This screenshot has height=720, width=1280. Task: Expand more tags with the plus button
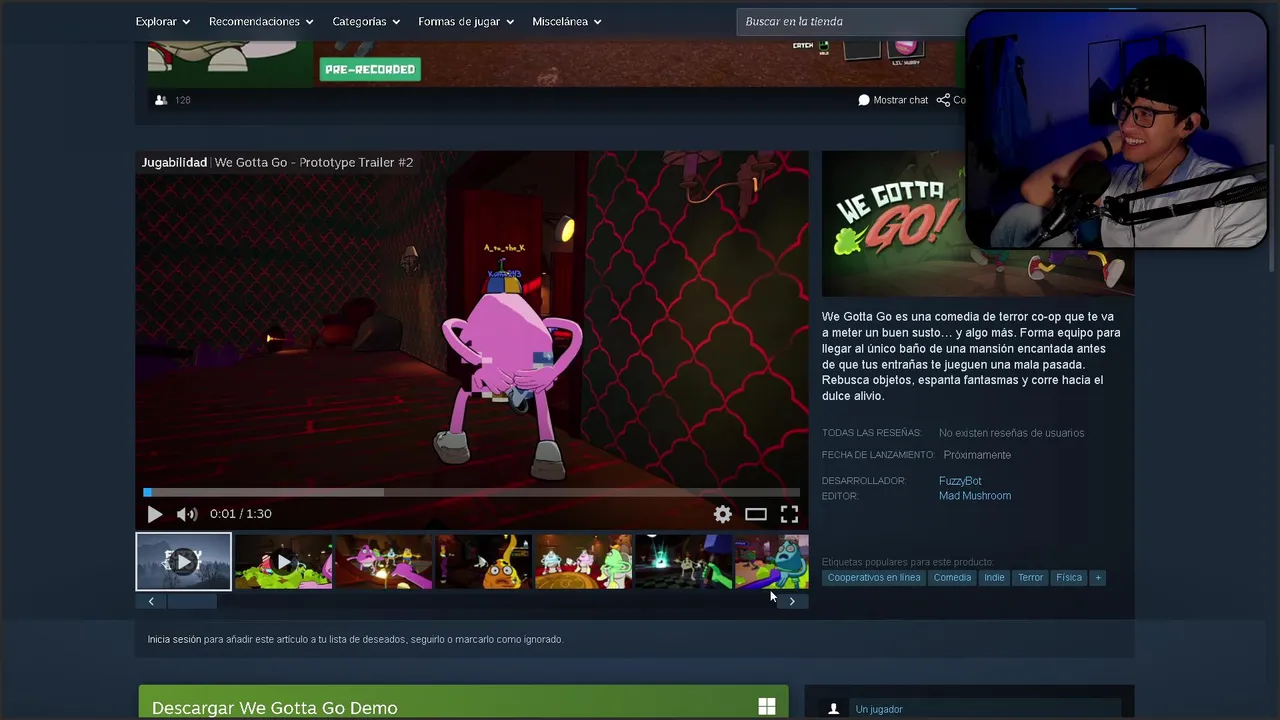point(1098,578)
